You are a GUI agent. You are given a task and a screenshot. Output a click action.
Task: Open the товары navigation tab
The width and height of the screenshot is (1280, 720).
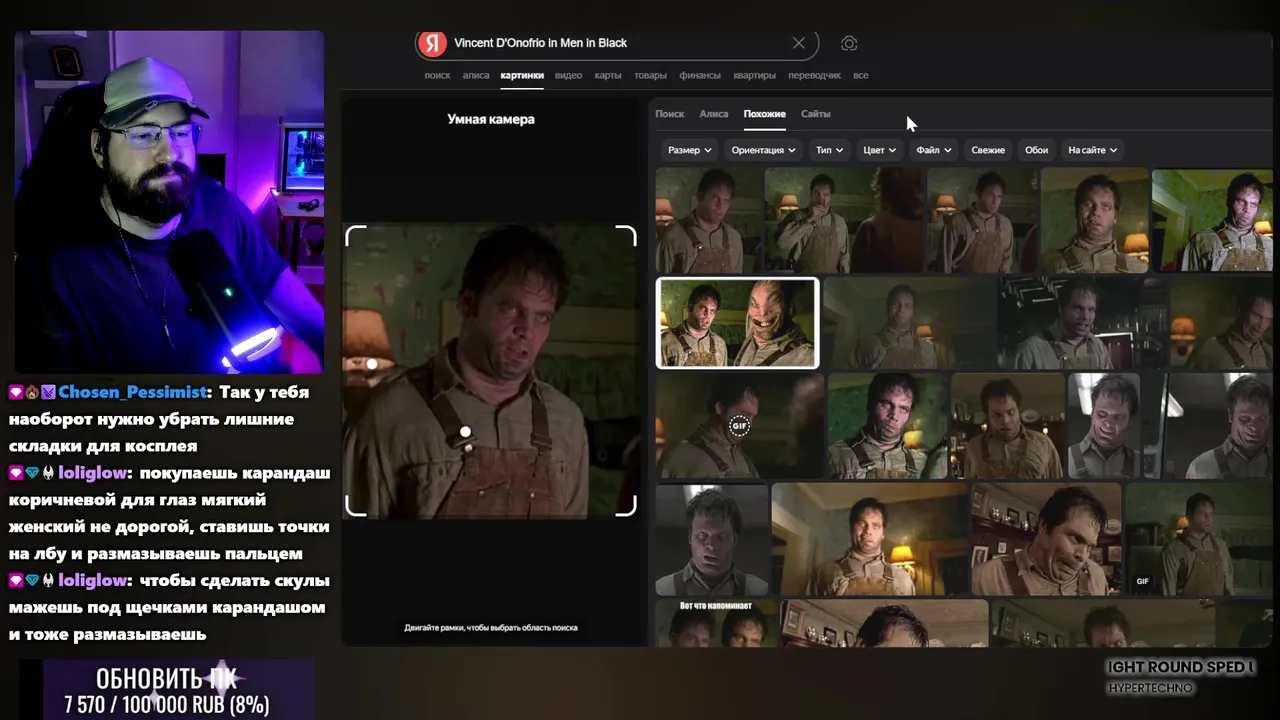click(650, 75)
